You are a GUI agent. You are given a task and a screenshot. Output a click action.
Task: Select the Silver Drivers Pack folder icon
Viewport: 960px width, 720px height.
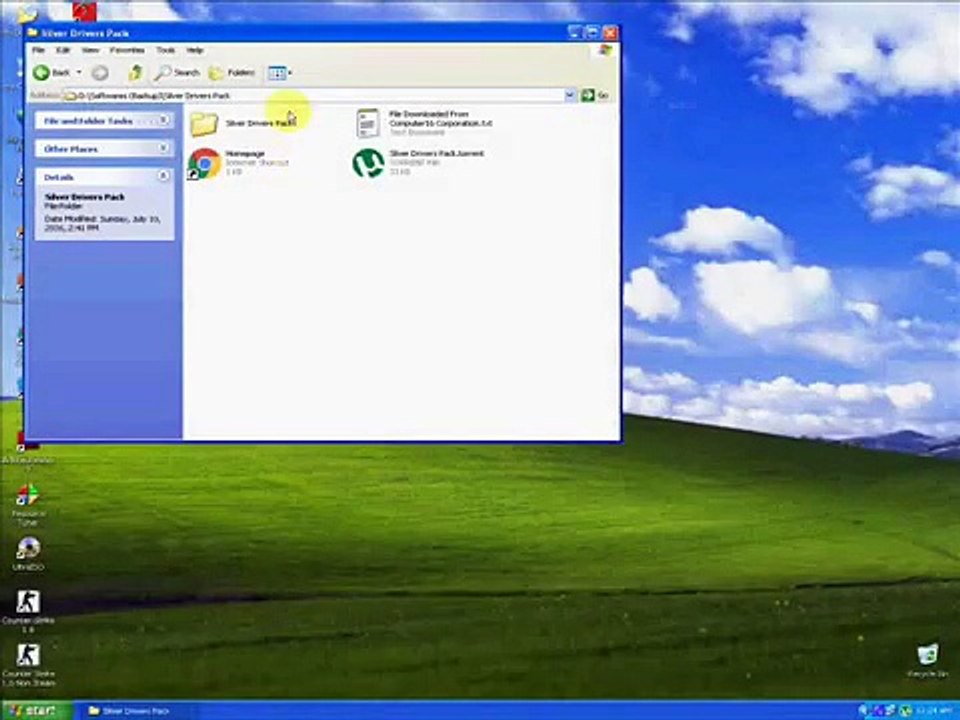(x=204, y=124)
